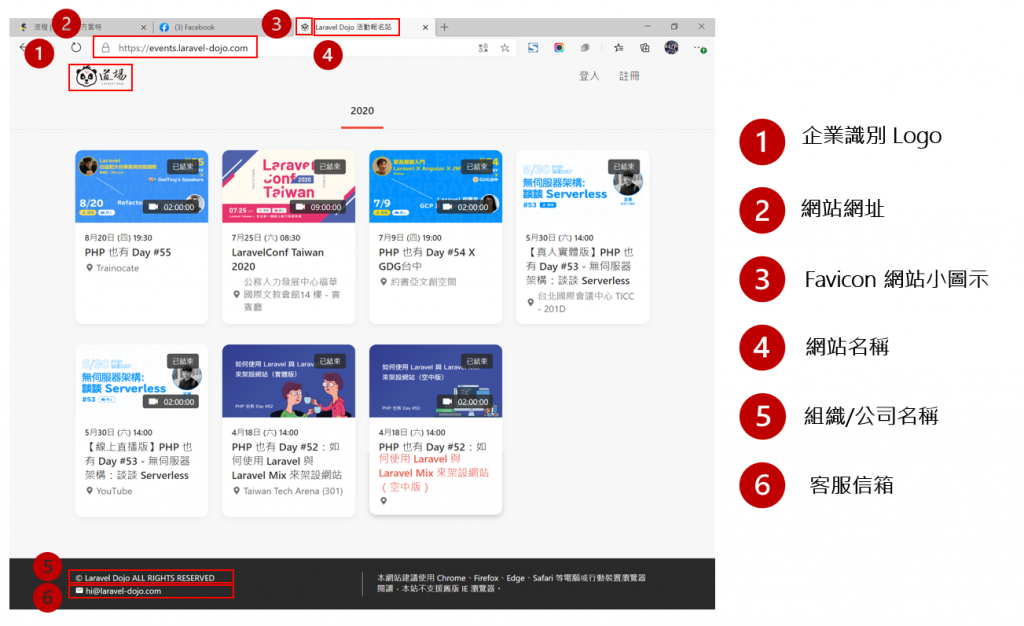Screen dimensions: 1024x626
Task: Open the browser settings ellipsis menu
Action: (699, 48)
